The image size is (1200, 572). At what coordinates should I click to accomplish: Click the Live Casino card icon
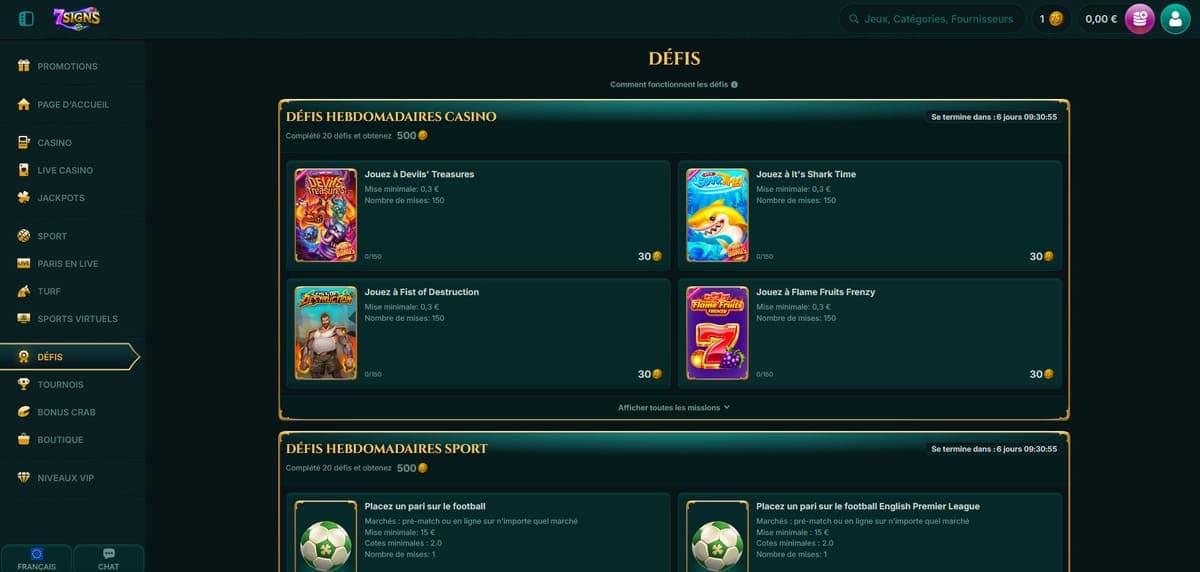point(24,171)
